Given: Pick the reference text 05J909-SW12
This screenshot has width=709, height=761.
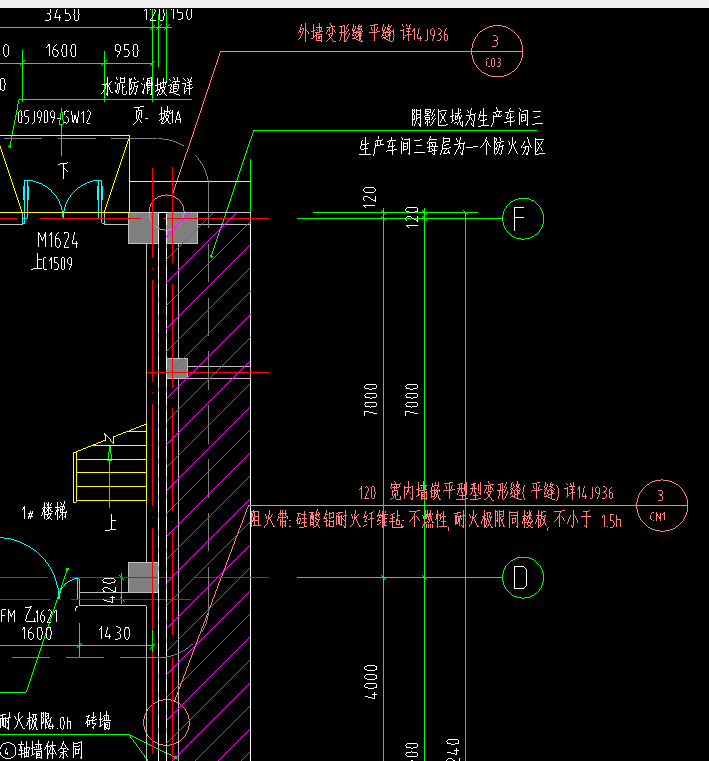Looking at the screenshot, I should click(x=54, y=117).
